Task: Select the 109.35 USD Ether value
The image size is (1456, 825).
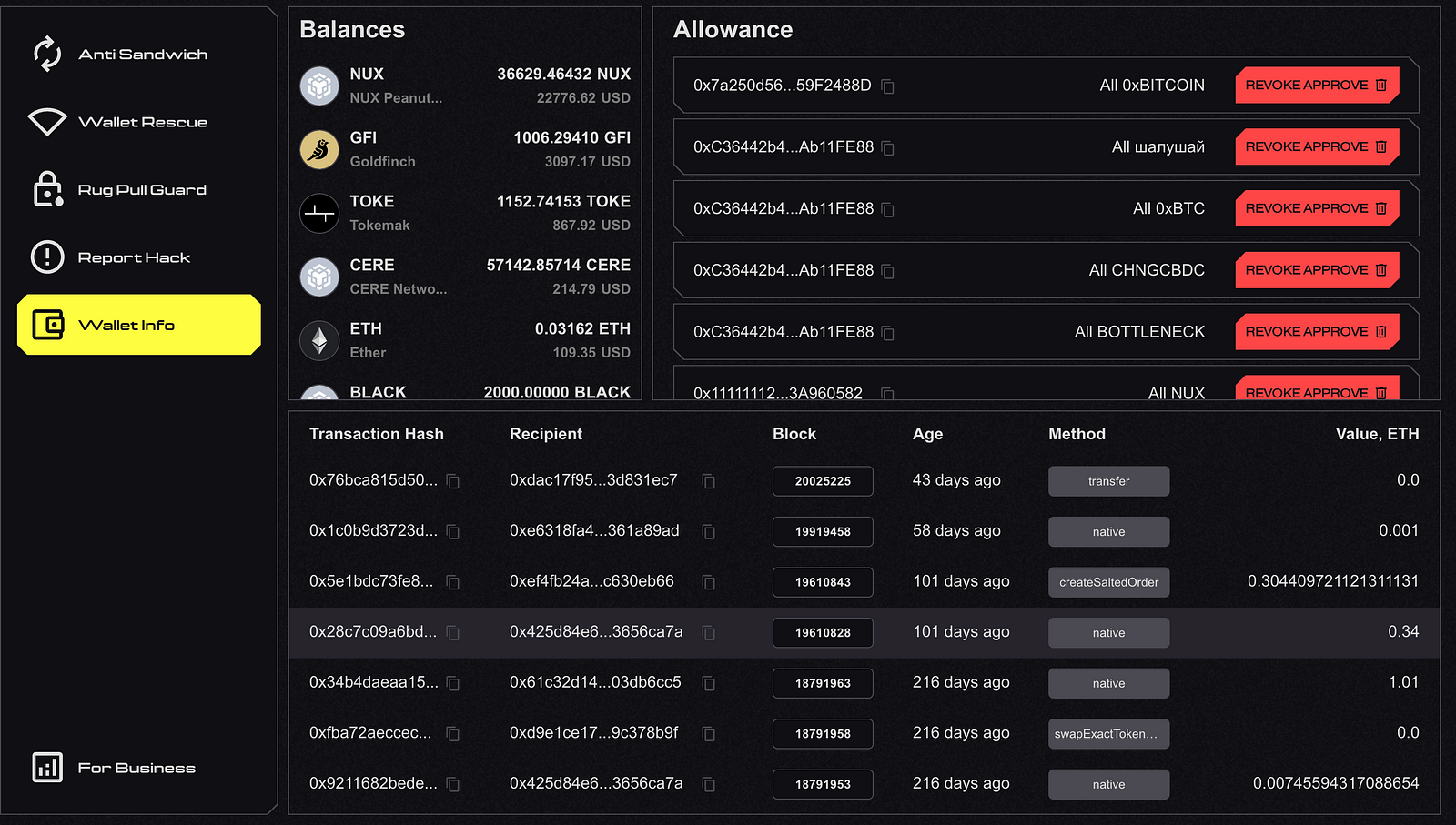Action: 591,352
